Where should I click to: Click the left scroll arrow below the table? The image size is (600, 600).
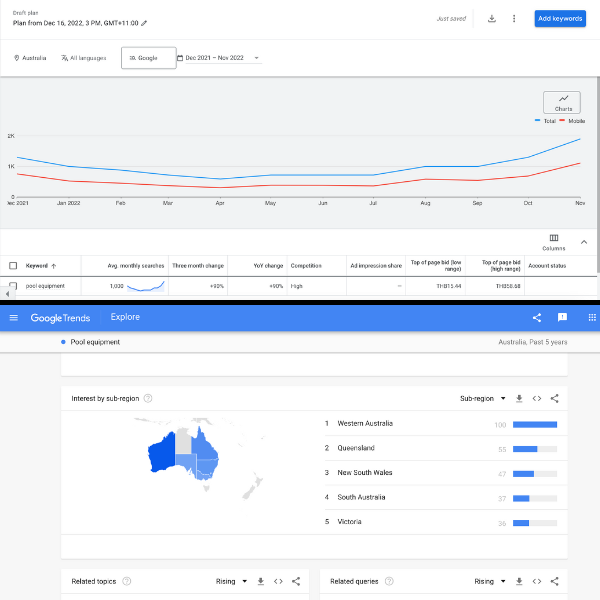(7, 294)
